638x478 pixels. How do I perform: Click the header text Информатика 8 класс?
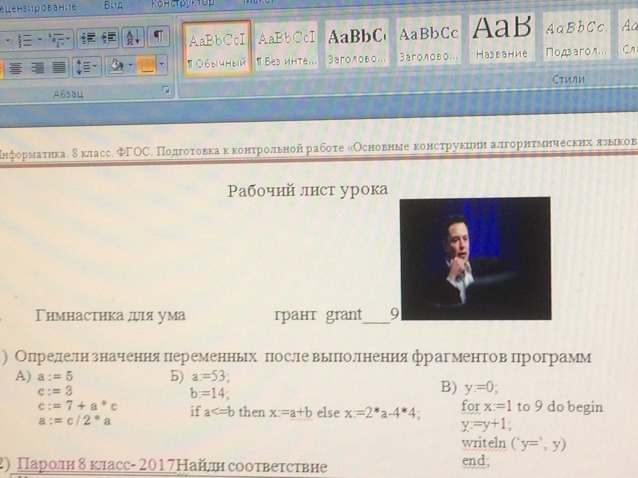click(x=55, y=155)
